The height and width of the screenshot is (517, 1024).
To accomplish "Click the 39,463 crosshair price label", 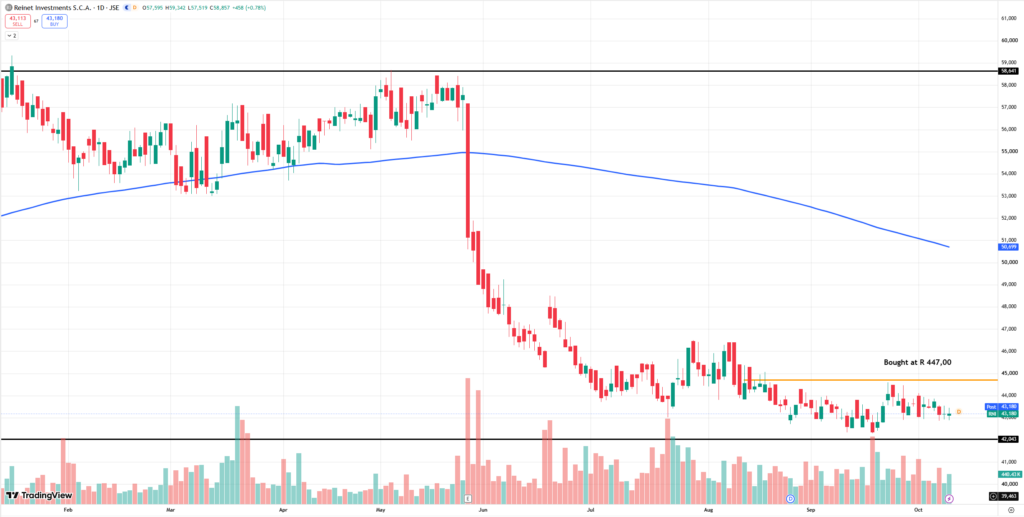I will tap(1008, 496).
